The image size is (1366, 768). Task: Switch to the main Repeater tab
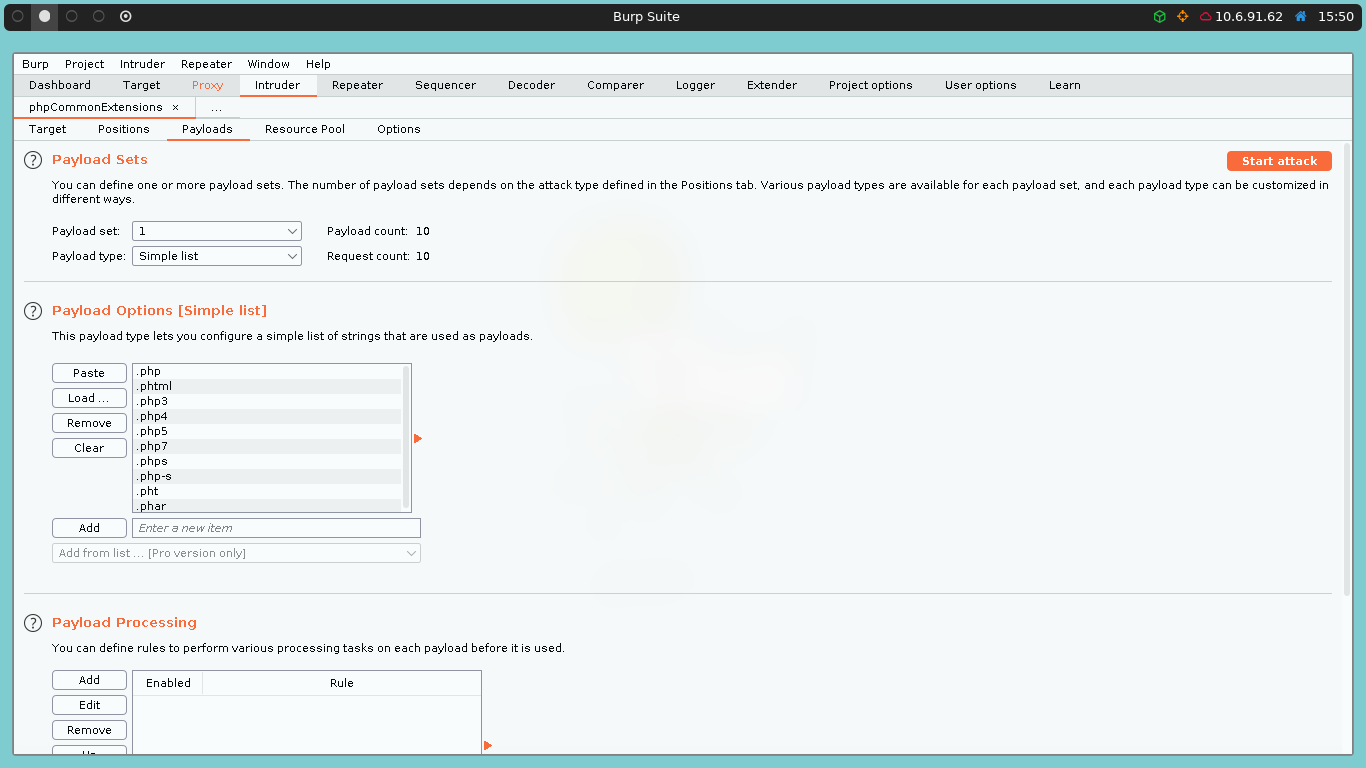coord(357,85)
